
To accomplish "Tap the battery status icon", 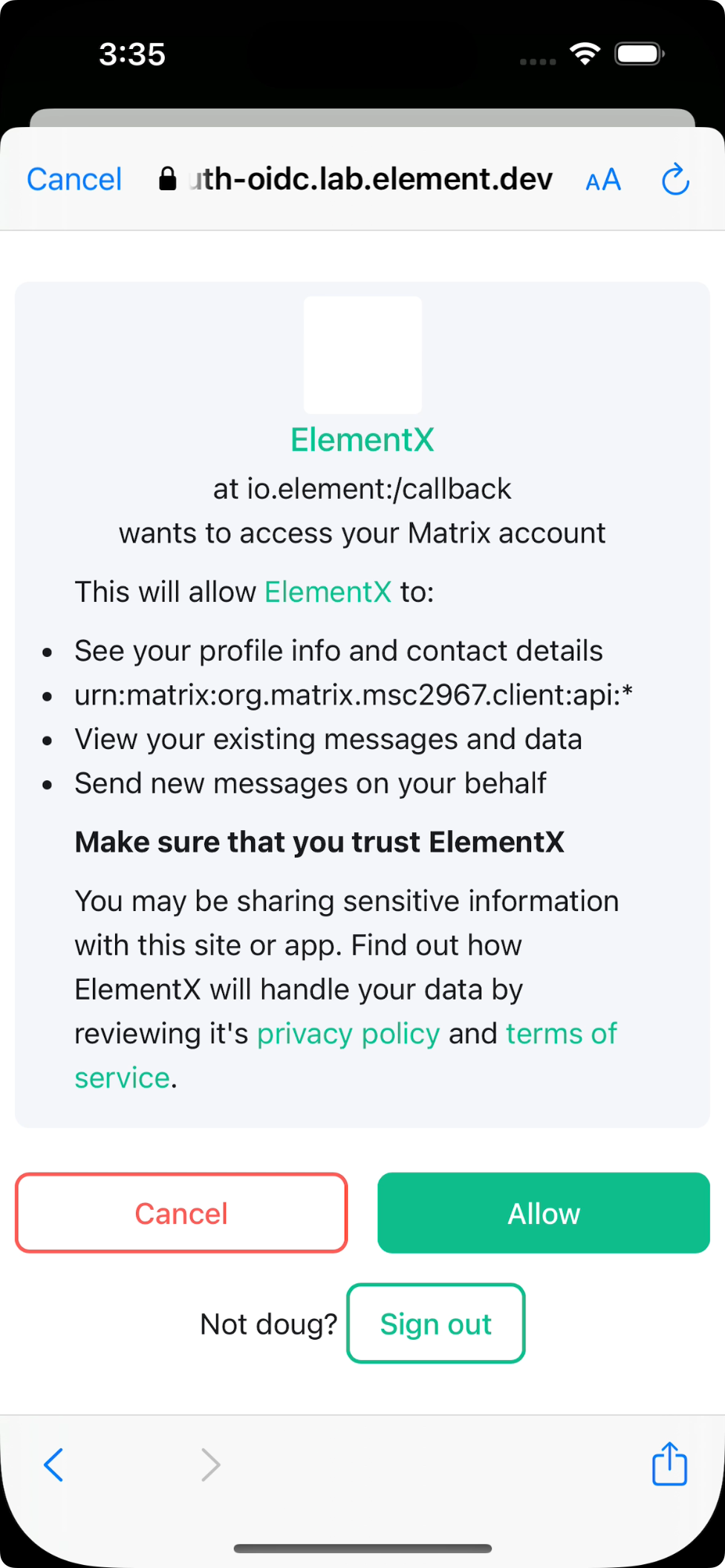I will pyautogui.click(x=639, y=54).
